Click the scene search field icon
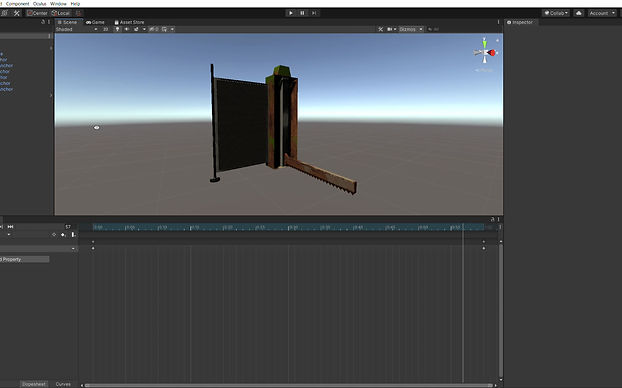The image size is (622, 388). pyautogui.click(x=430, y=29)
